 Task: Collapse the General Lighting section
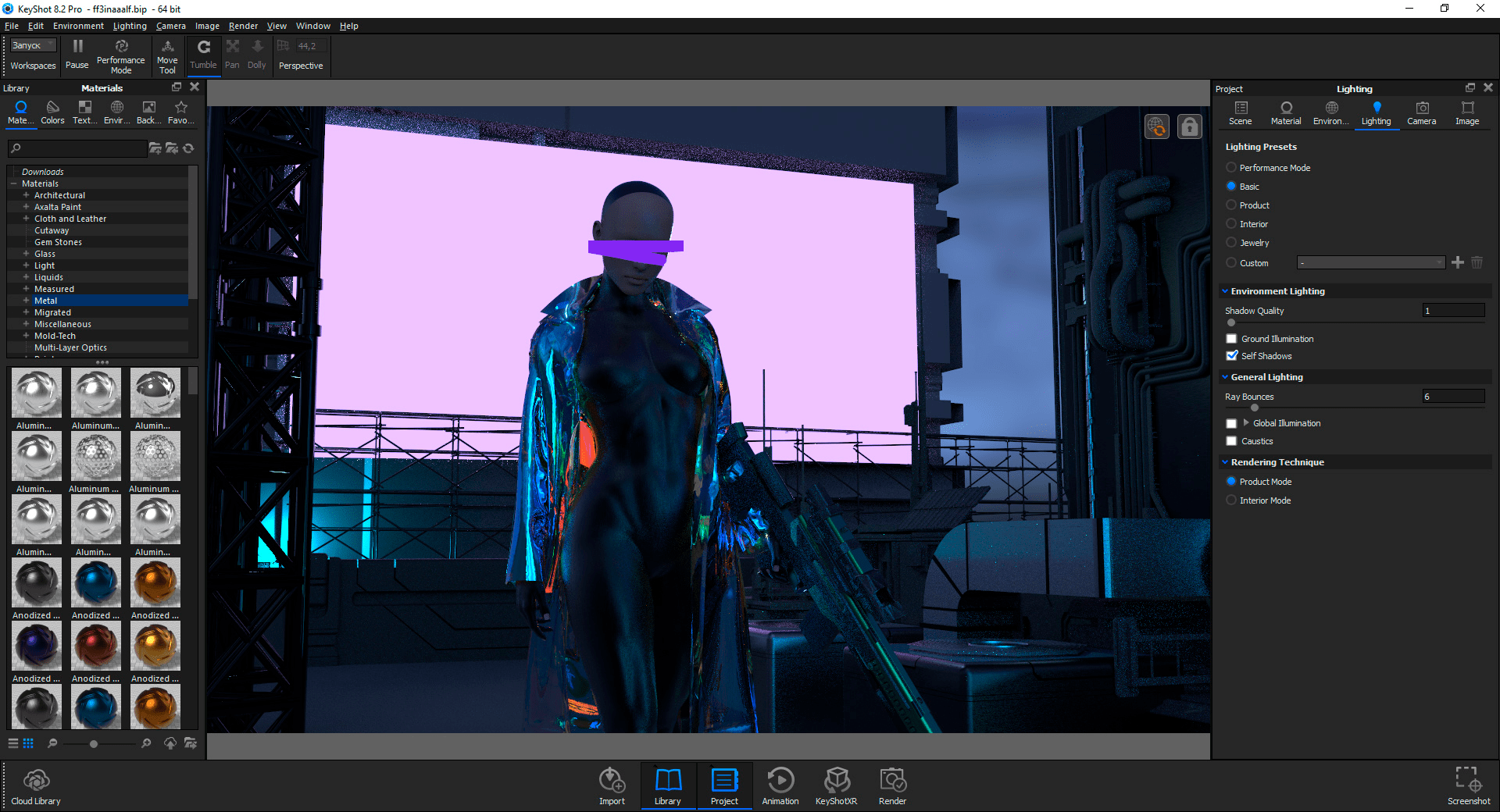tap(1225, 377)
